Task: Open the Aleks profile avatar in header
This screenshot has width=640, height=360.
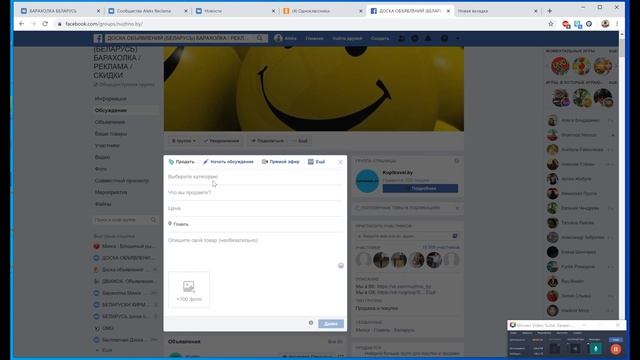Action: pos(278,38)
